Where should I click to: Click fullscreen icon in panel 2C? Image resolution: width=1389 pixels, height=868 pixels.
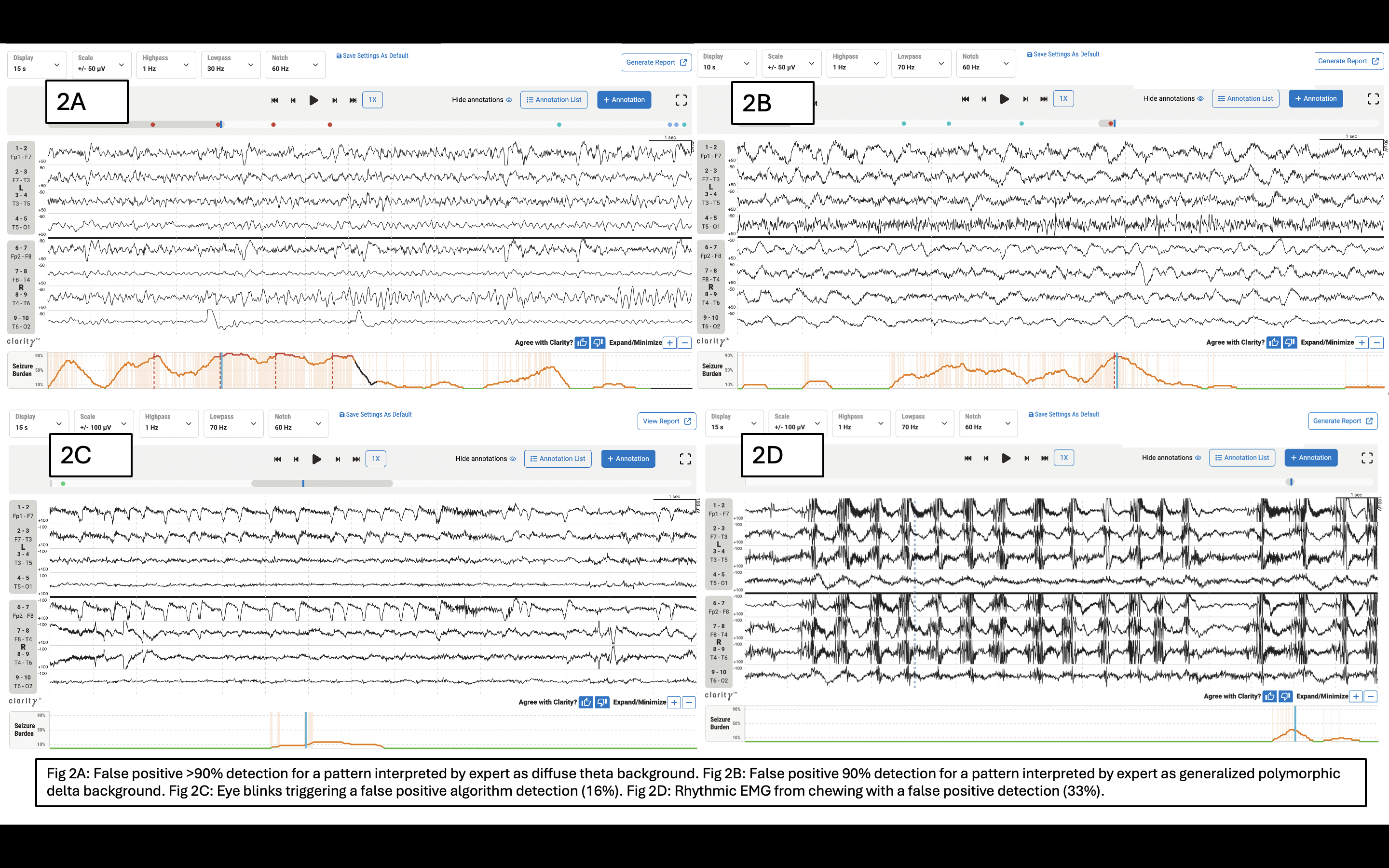point(685,459)
